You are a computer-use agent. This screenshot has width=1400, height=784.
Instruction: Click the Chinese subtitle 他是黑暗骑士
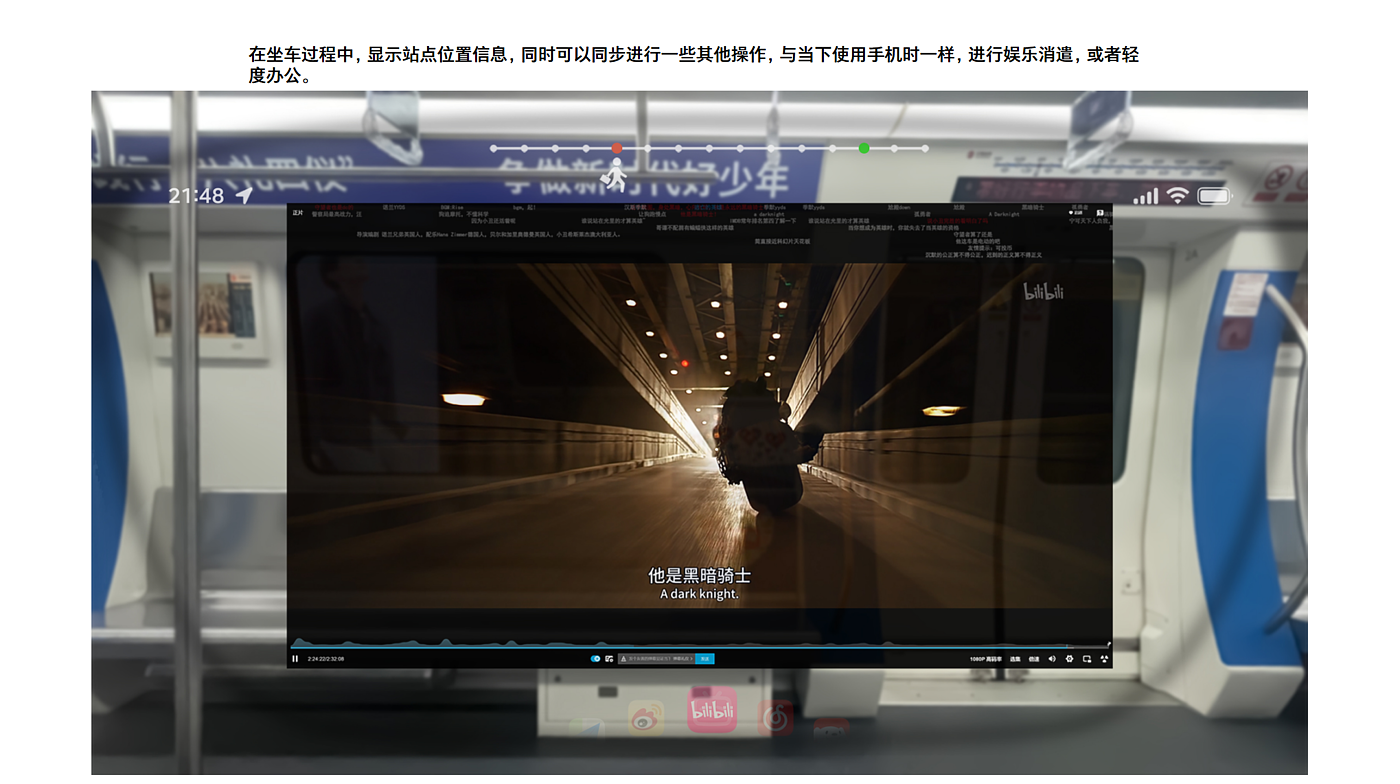pos(700,575)
